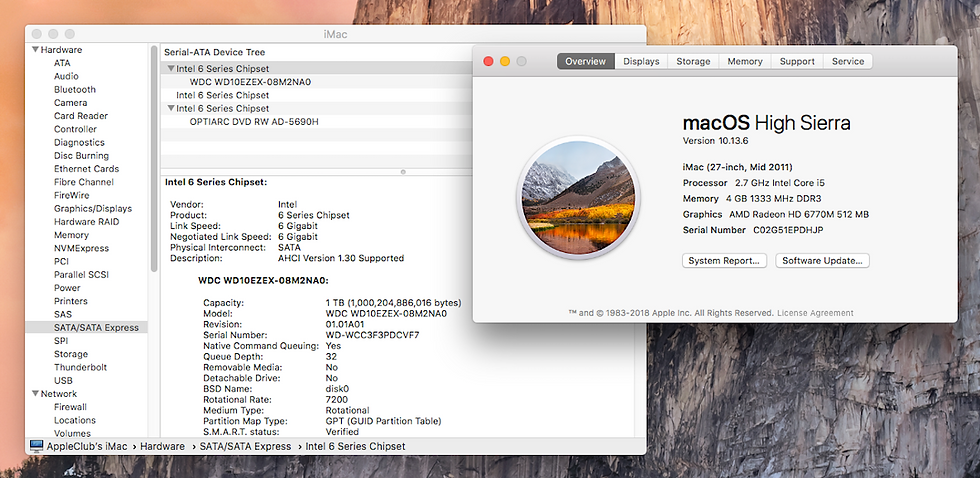Select Graphics/Displays in the sidebar
Screen dimensions: 980x478
click(92, 209)
